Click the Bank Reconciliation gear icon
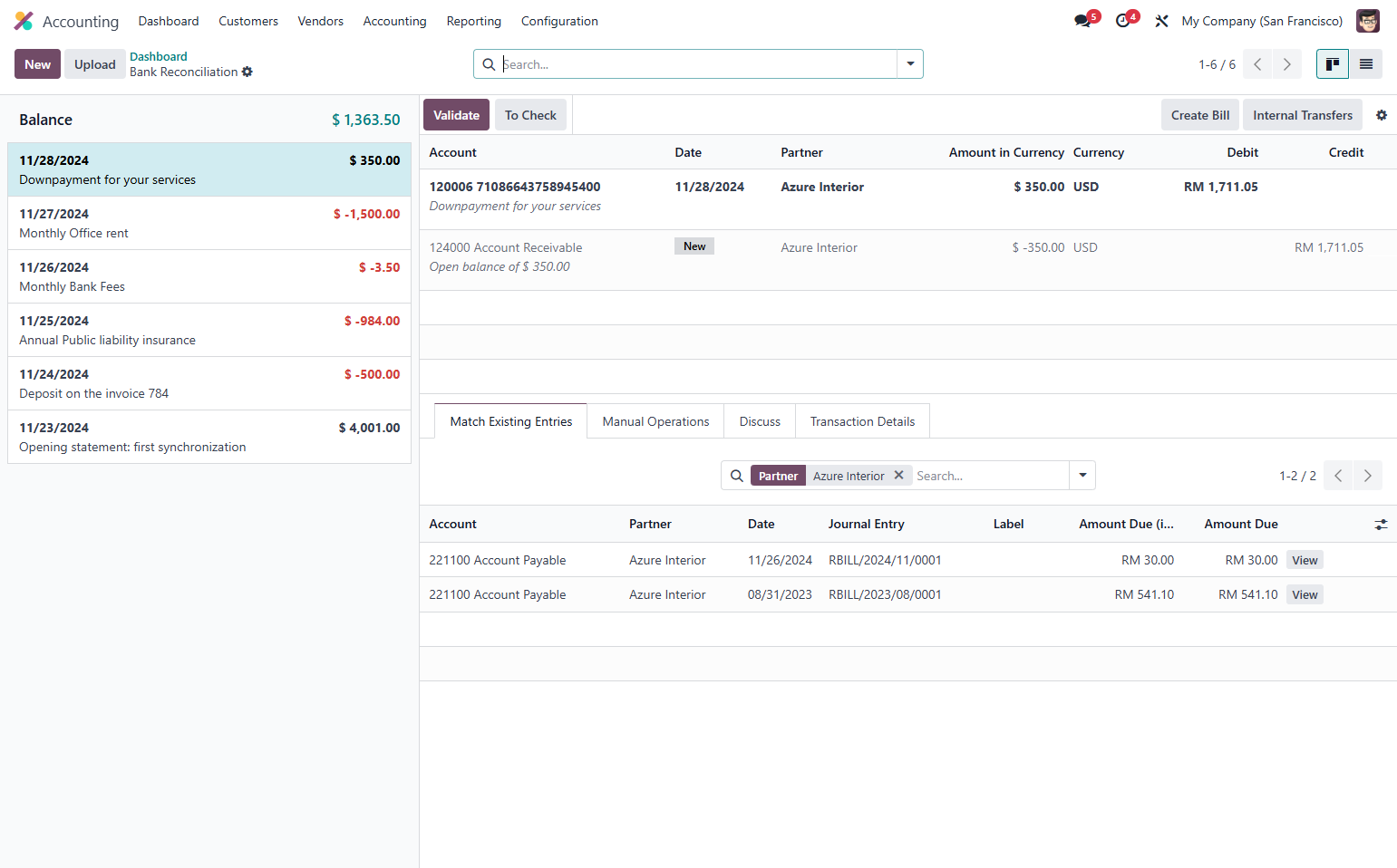 [247, 72]
